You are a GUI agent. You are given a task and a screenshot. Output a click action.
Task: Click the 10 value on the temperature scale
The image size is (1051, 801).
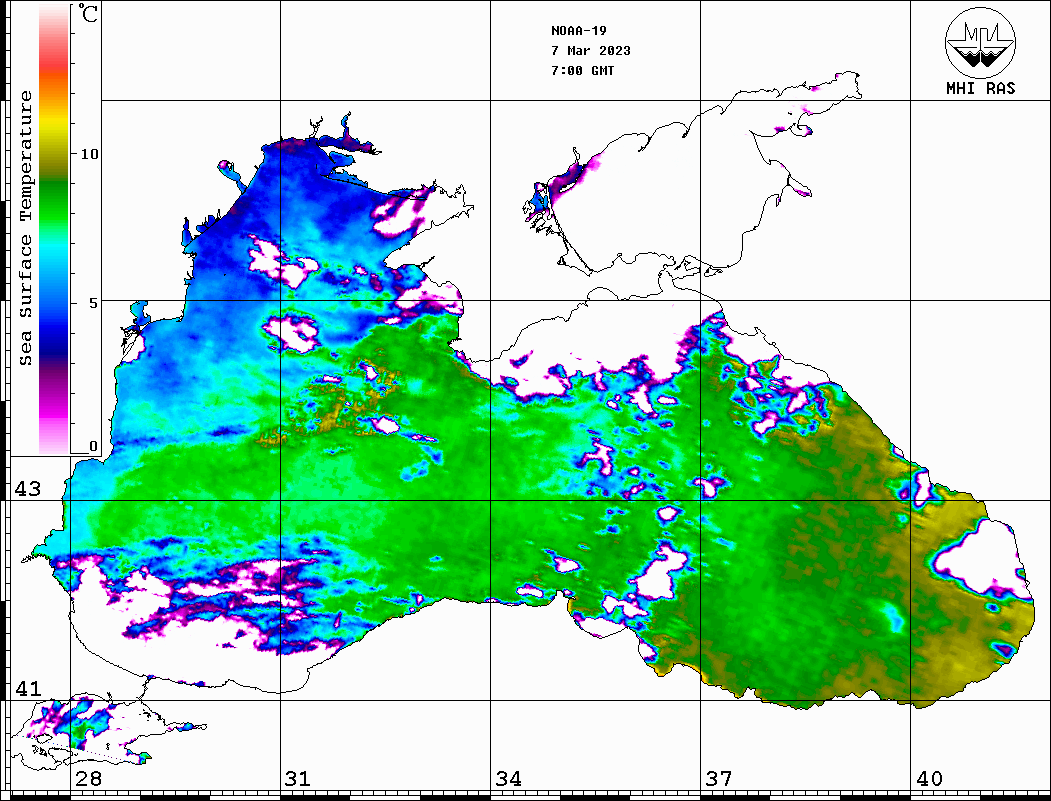(89, 154)
